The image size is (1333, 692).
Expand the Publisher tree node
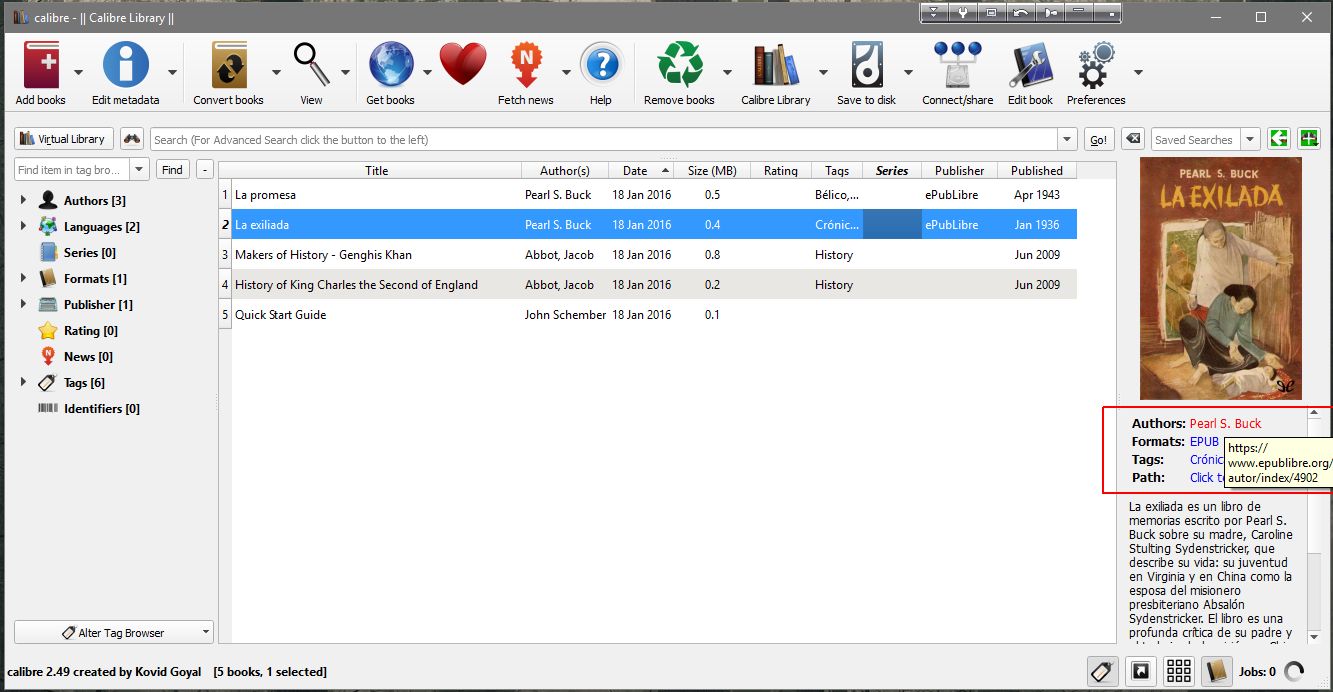[23, 304]
